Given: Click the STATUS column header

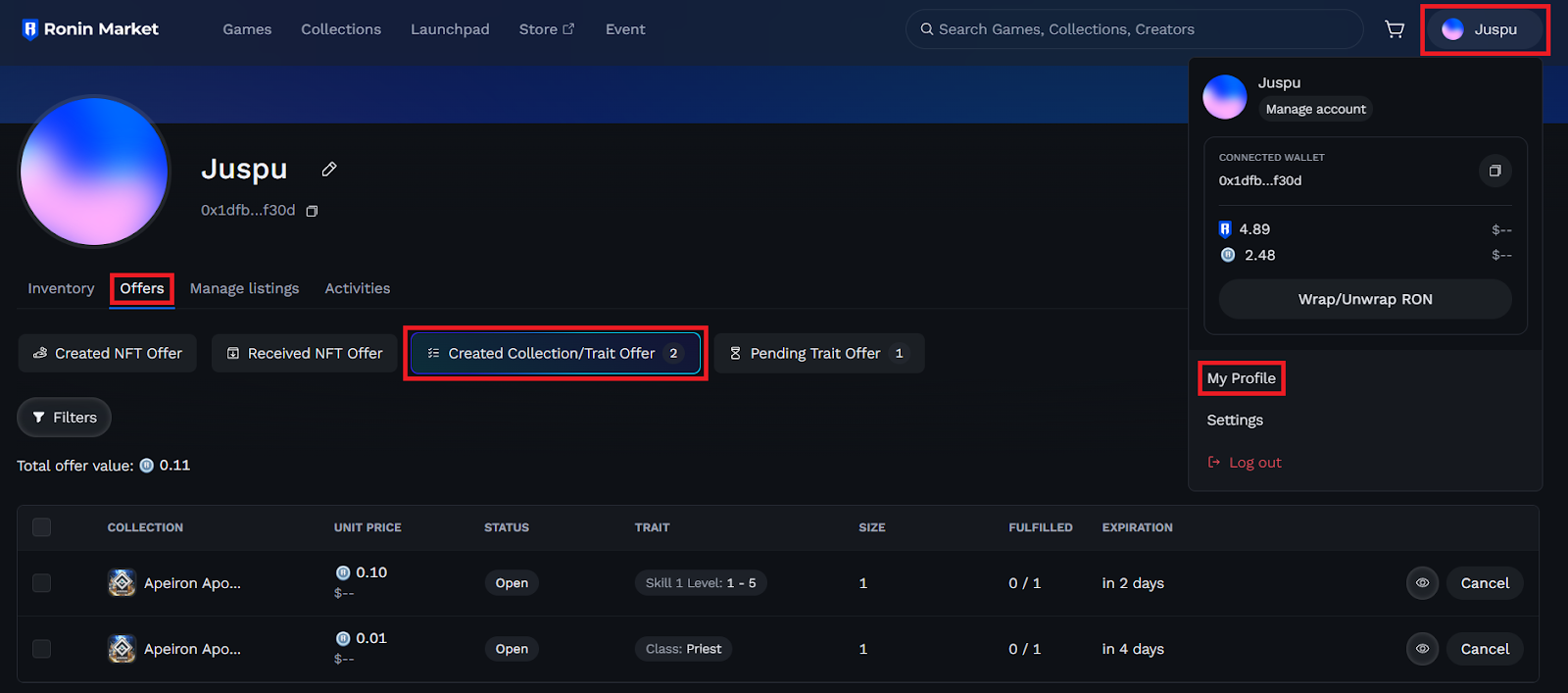Looking at the screenshot, I should (x=507, y=527).
